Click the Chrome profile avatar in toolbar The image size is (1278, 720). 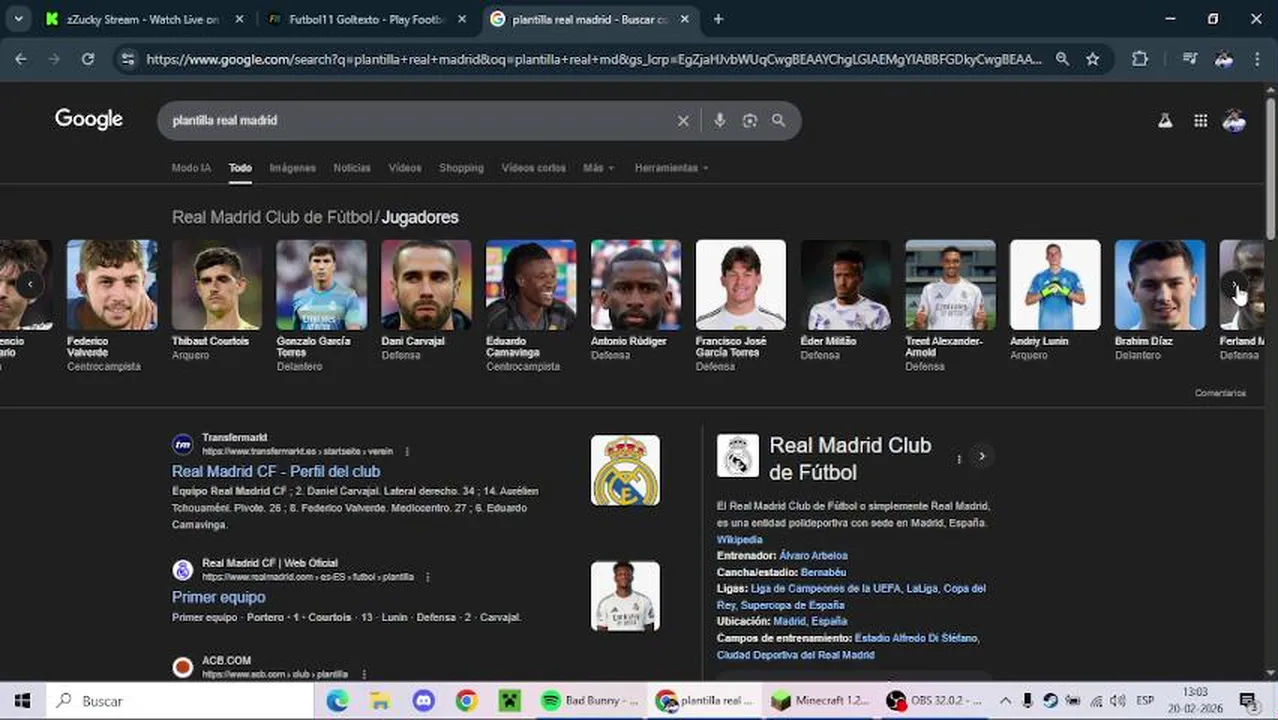[x=1224, y=59]
